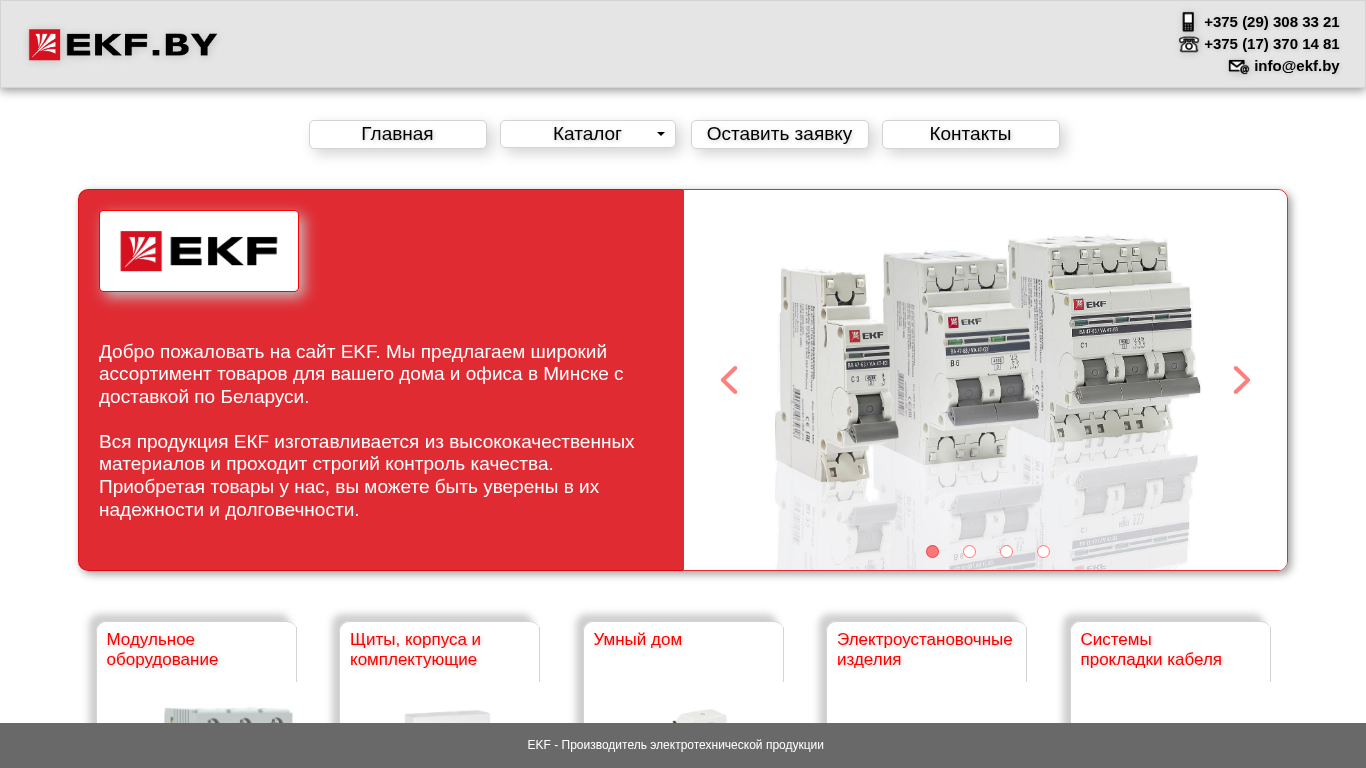
Task: Click footer text EKF - Производитель электротехнической продукции
Action: 676,745
